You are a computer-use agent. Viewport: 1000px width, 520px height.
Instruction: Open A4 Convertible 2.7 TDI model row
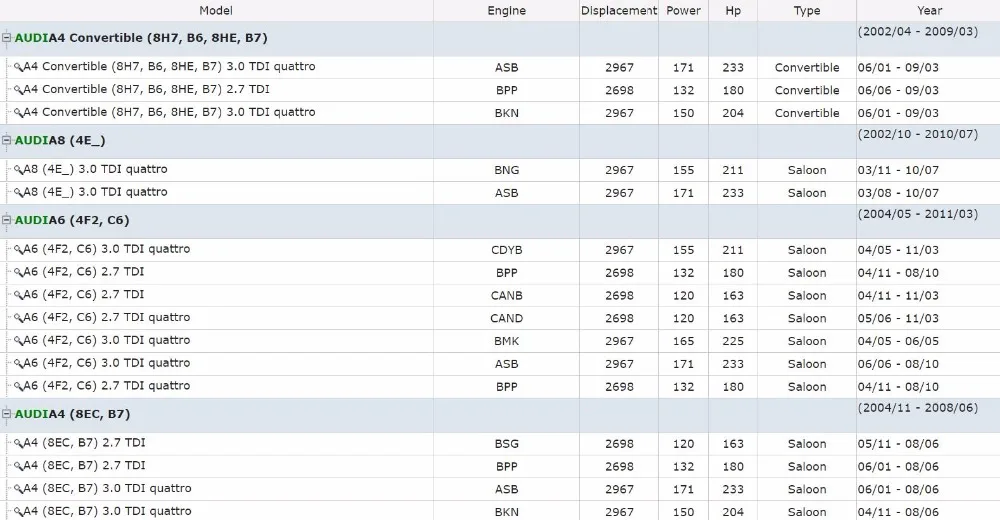(146, 89)
